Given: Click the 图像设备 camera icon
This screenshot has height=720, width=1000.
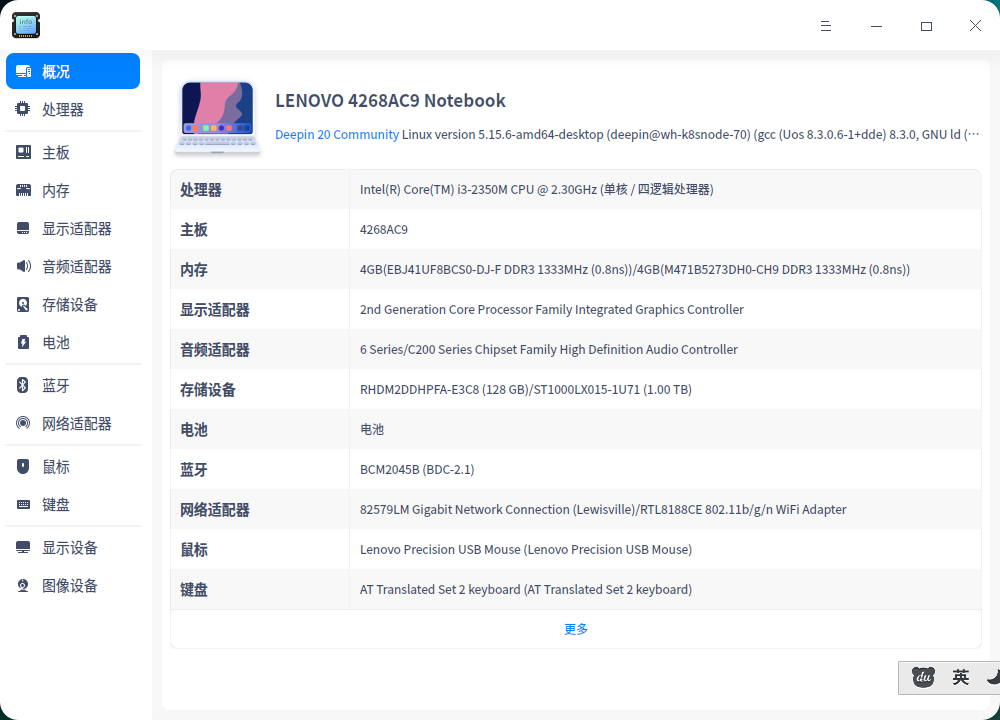Looking at the screenshot, I should 23,585.
